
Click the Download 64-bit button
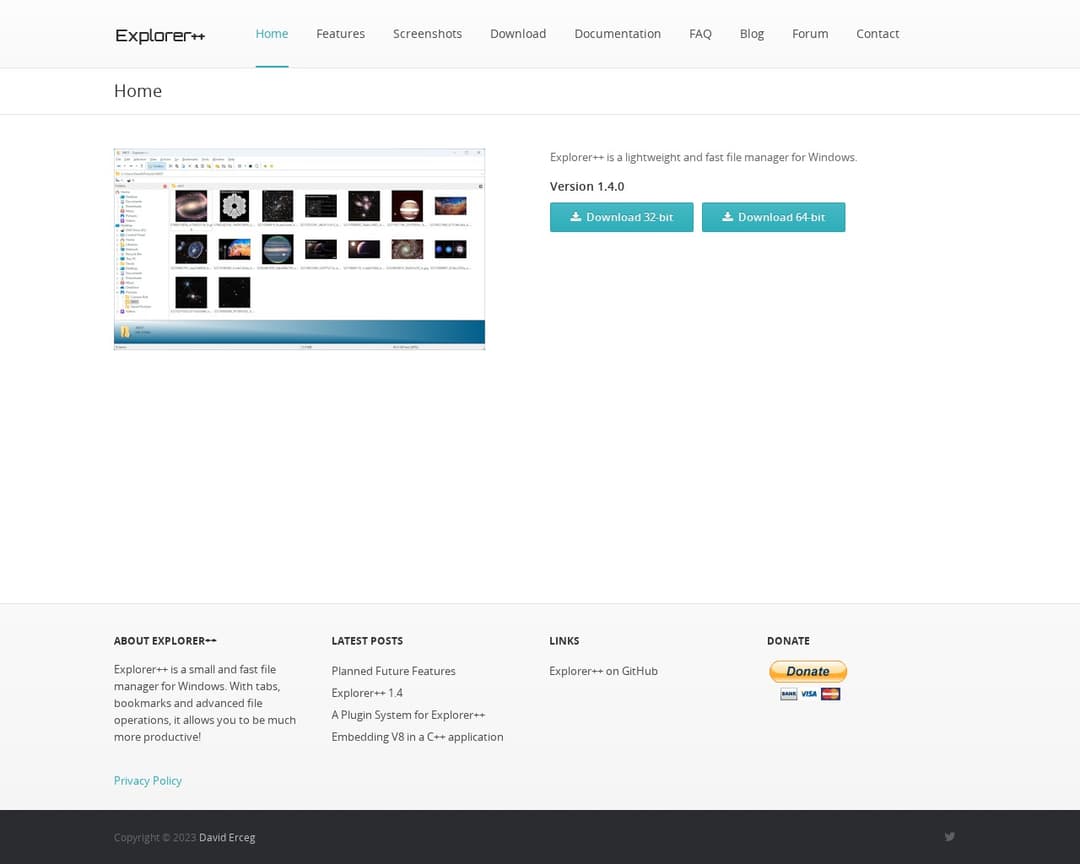[x=773, y=217]
